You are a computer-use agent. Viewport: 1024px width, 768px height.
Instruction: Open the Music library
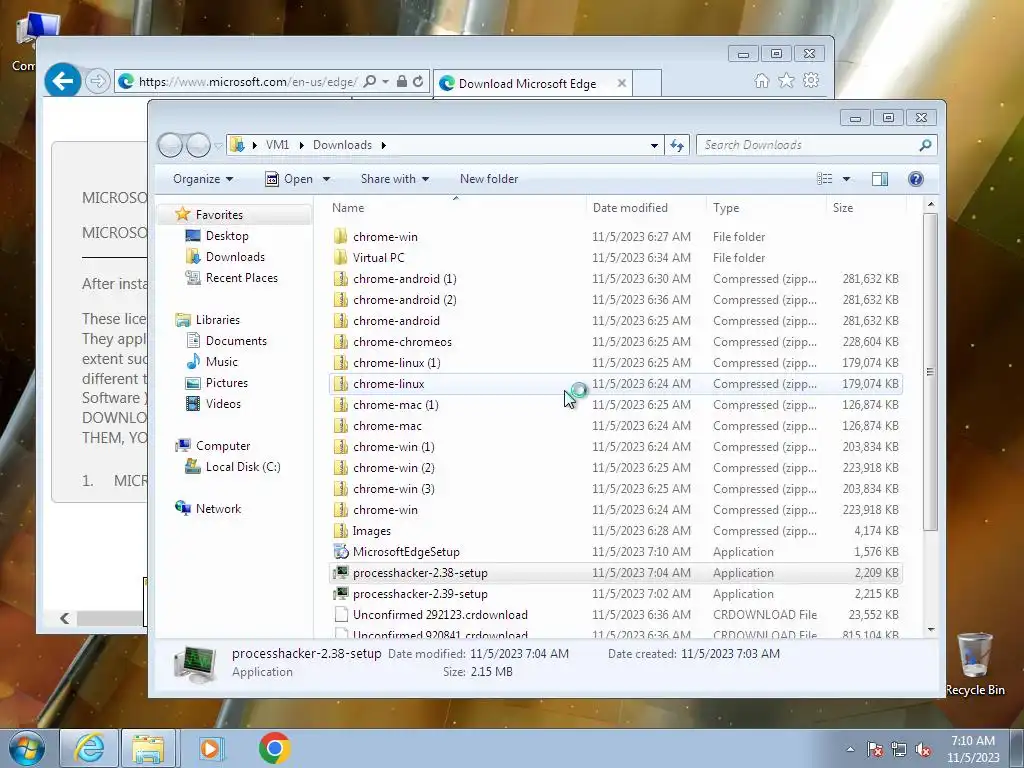tap(221, 362)
